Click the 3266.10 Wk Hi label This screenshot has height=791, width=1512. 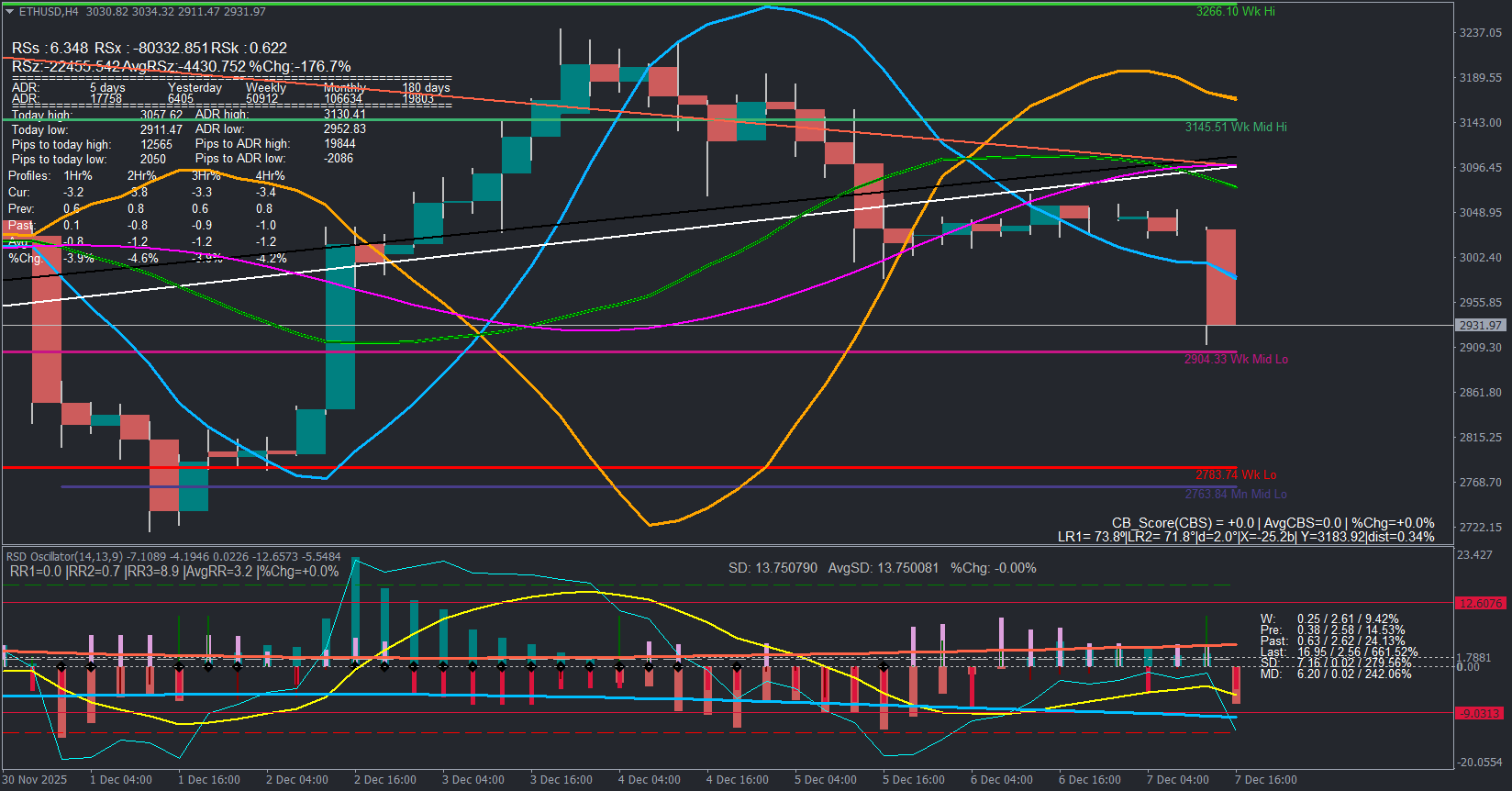(1235, 12)
